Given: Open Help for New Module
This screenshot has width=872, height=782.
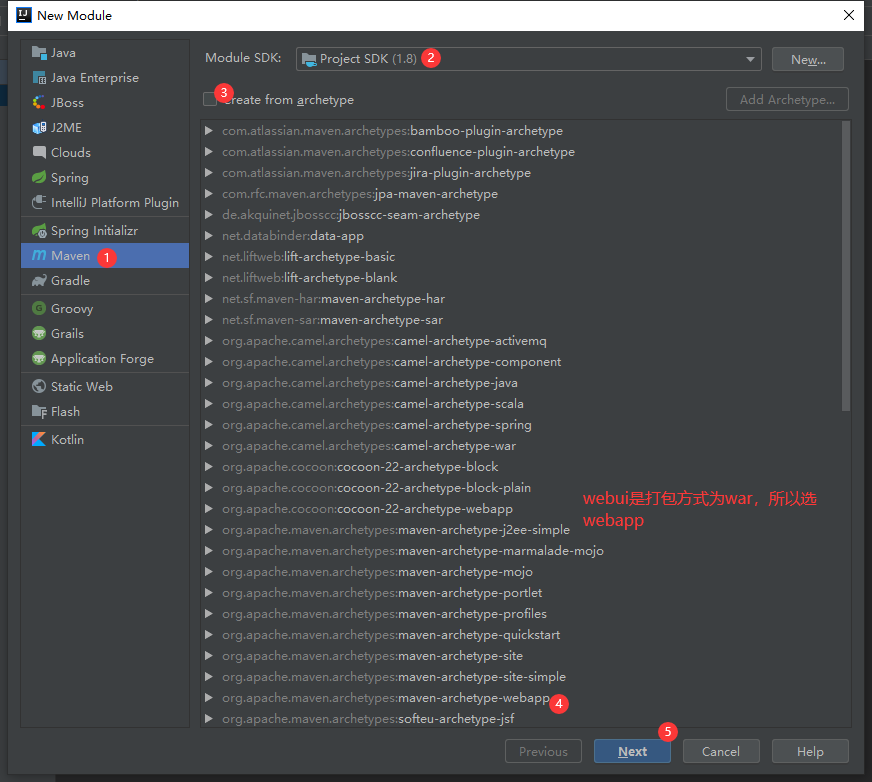Looking at the screenshot, I should point(810,751).
